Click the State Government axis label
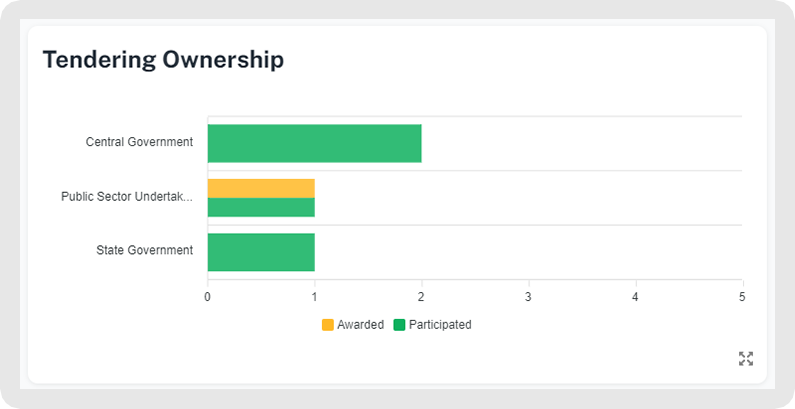 [144, 250]
